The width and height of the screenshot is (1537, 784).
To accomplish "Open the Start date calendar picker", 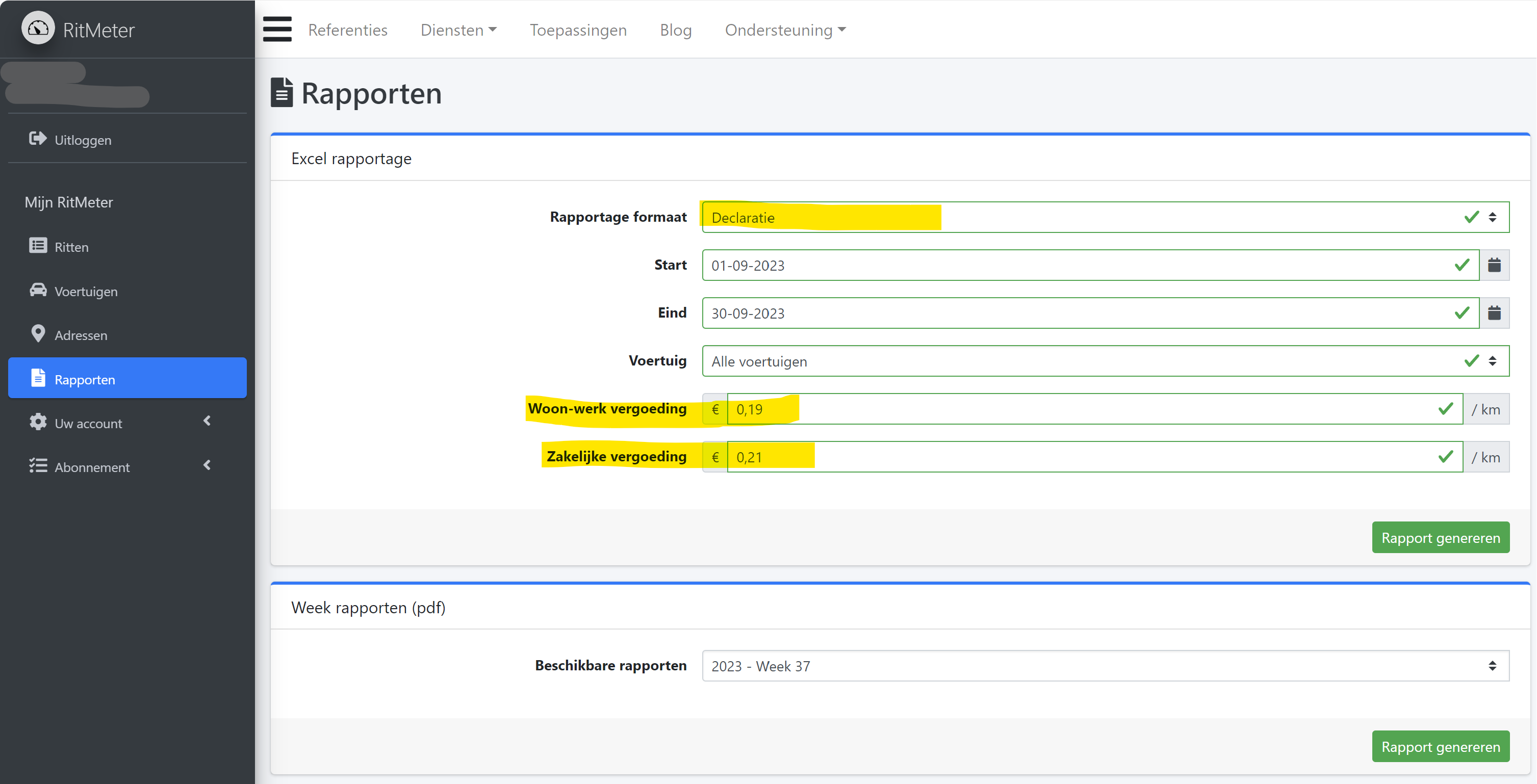I will [x=1494, y=265].
